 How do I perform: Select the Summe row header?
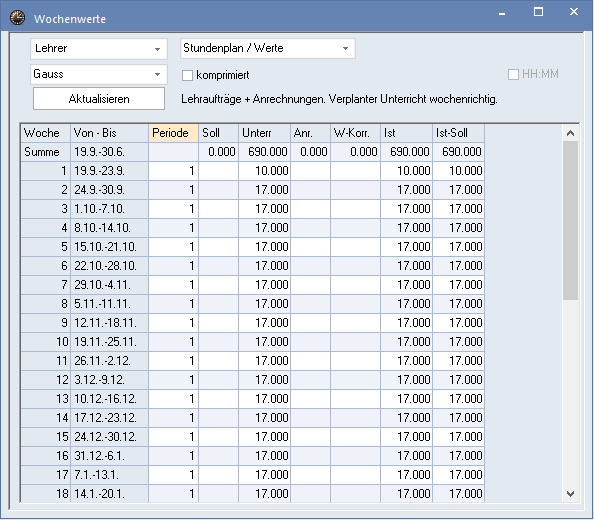(x=45, y=152)
